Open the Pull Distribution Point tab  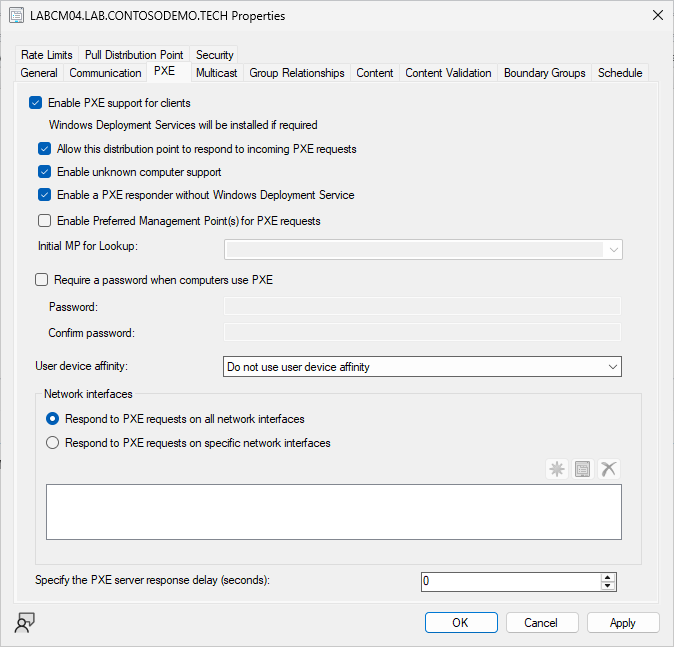(134, 55)
